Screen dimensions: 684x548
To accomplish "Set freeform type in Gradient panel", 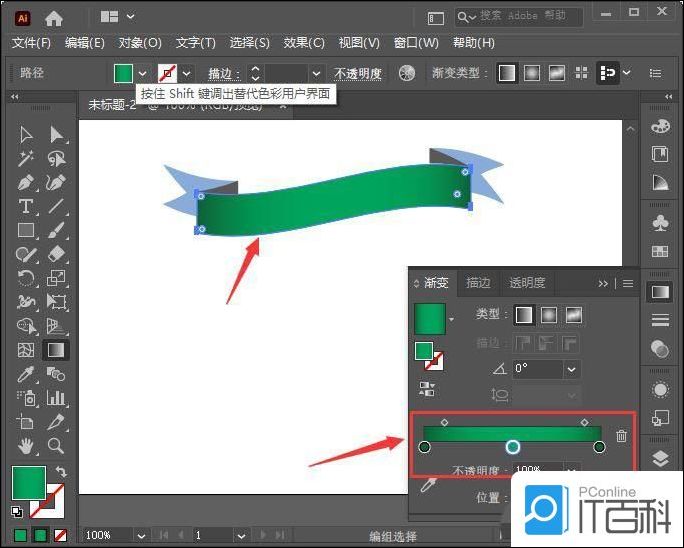I will (574, 315).
